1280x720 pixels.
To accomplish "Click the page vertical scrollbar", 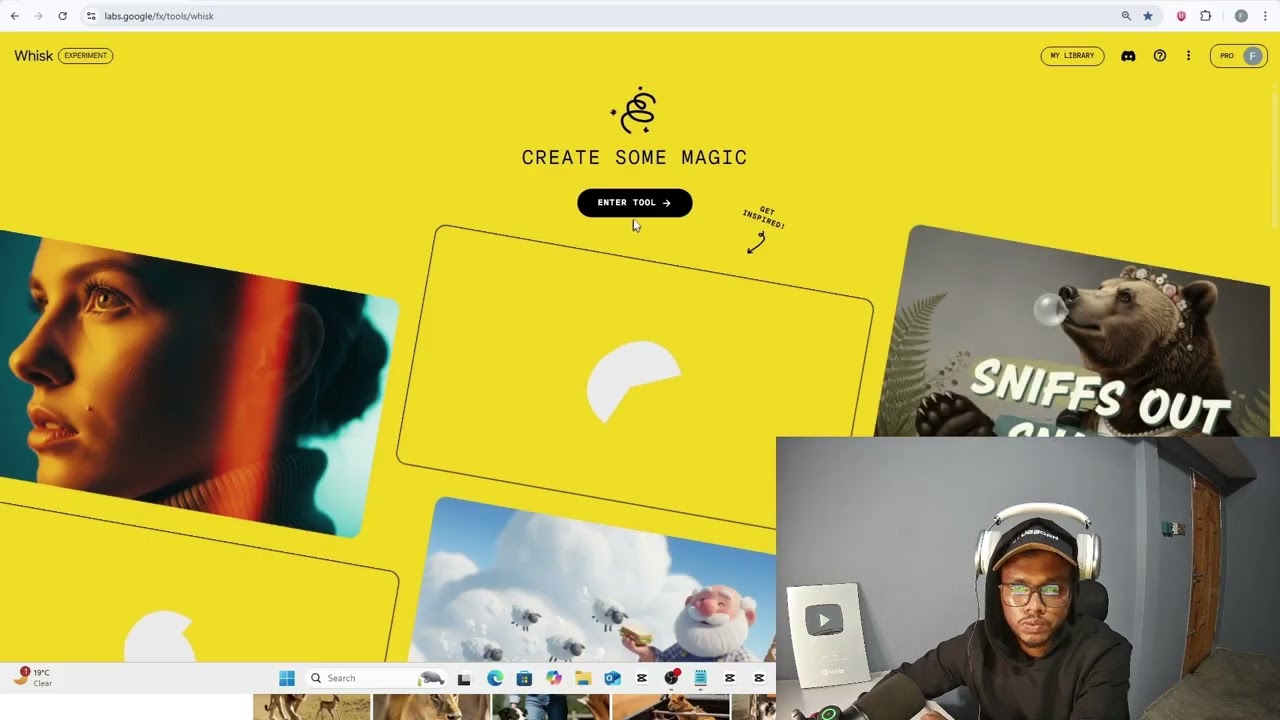I will click(x=1275, y=160).
